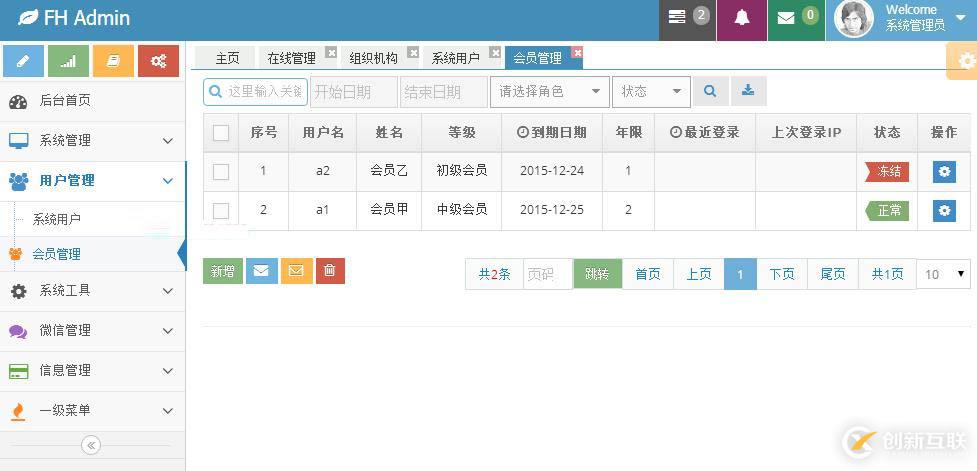Click the red 冻结 status label

(887, 171)
